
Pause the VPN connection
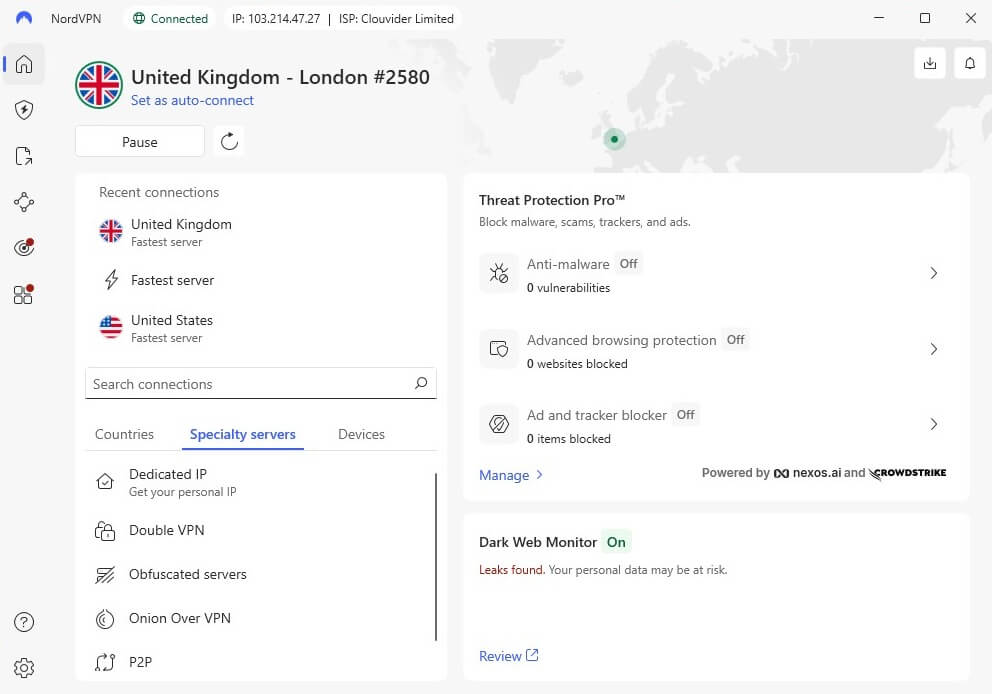click(x=140, y=141)
